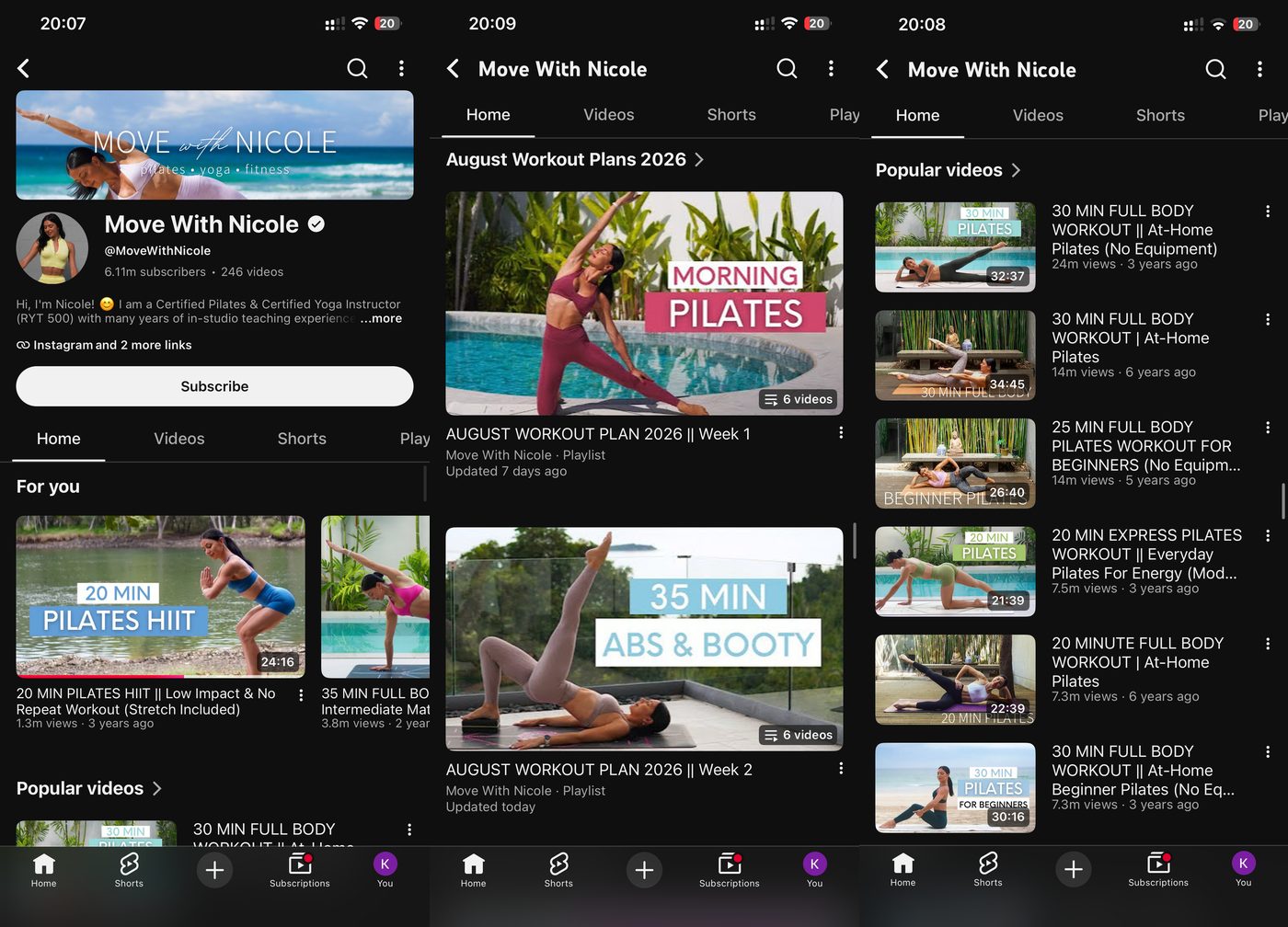Tap Home icon in left screen bottom bar

tap(43, 870)
